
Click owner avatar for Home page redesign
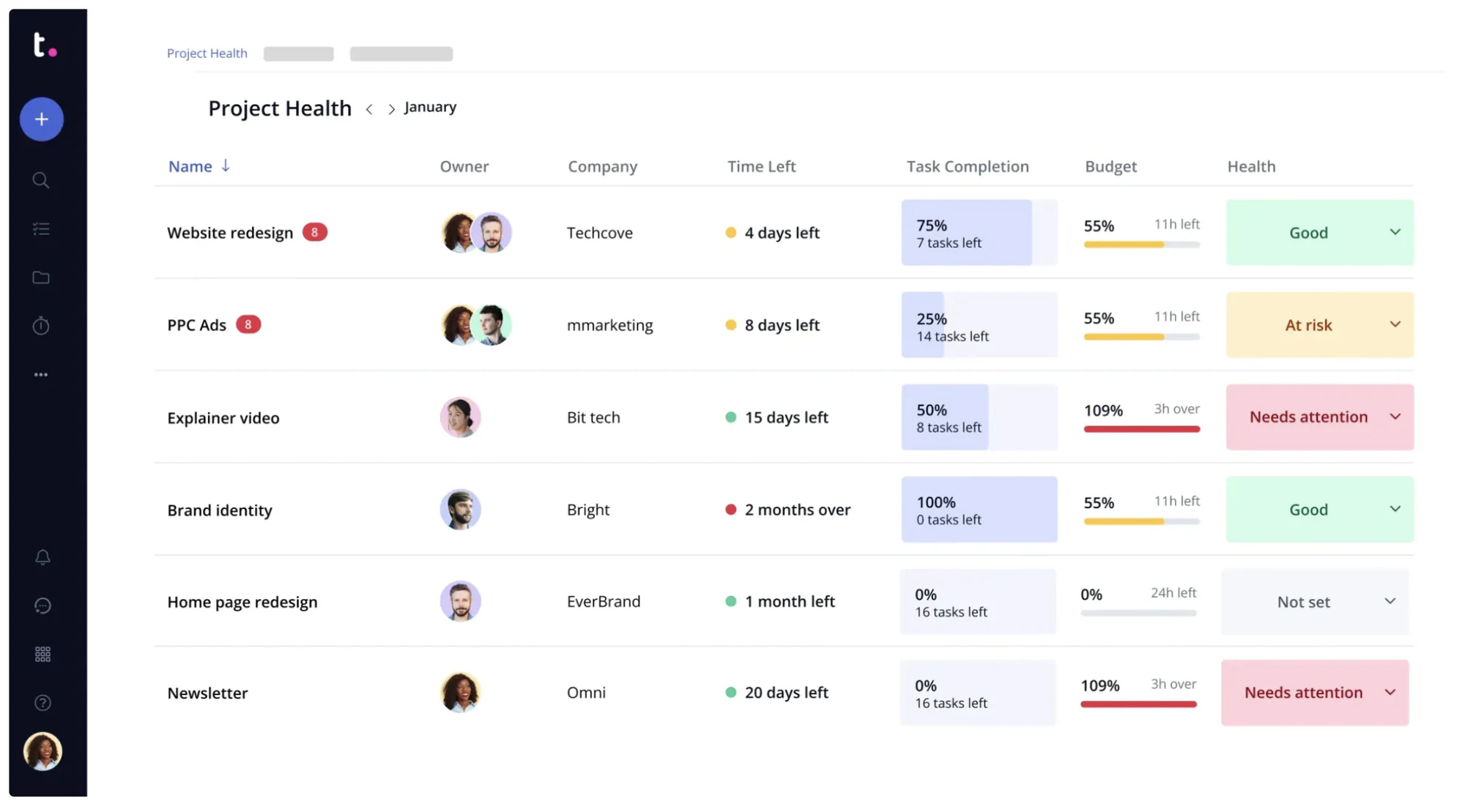[460, 601]
